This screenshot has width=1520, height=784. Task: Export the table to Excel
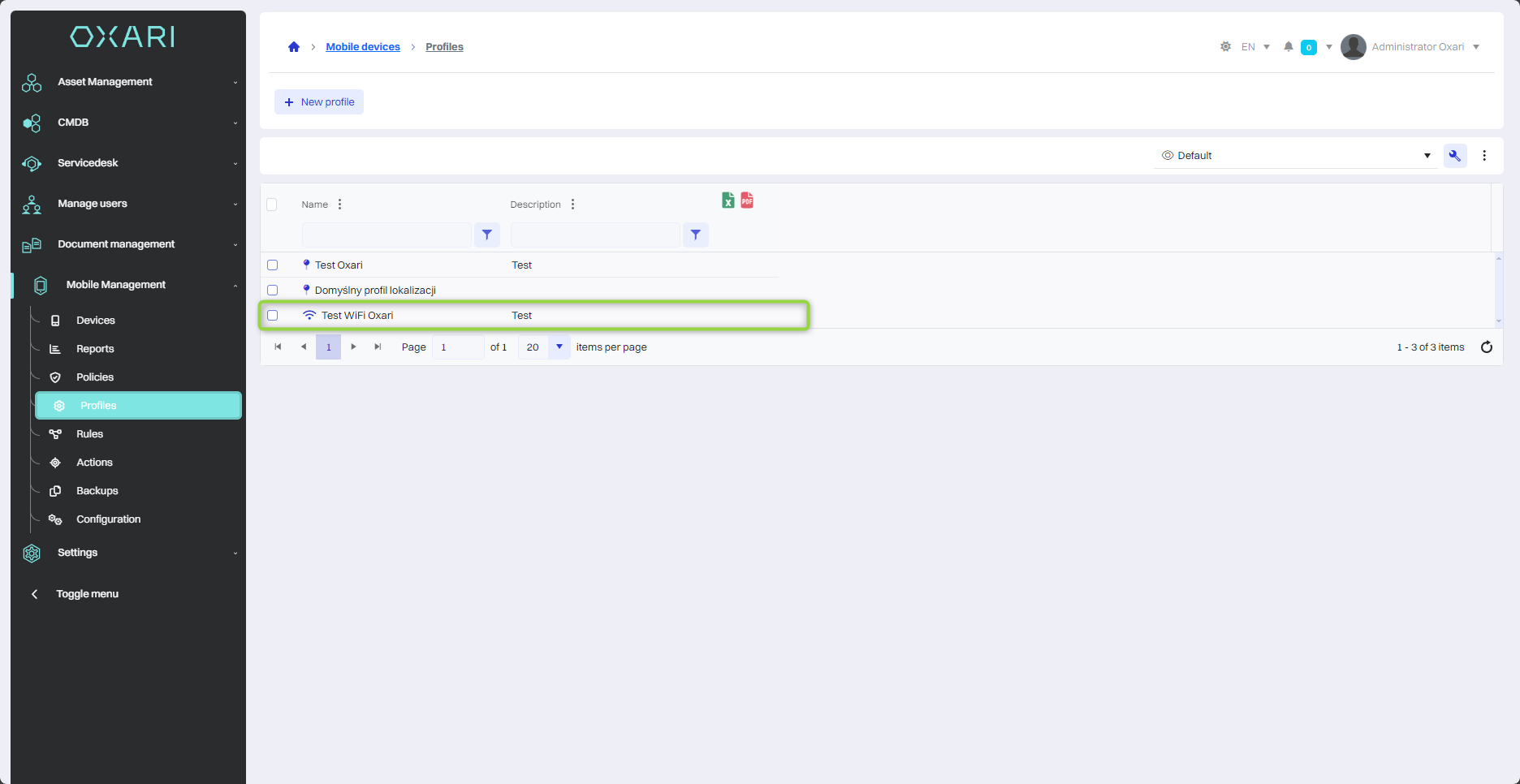pos(728,200)
